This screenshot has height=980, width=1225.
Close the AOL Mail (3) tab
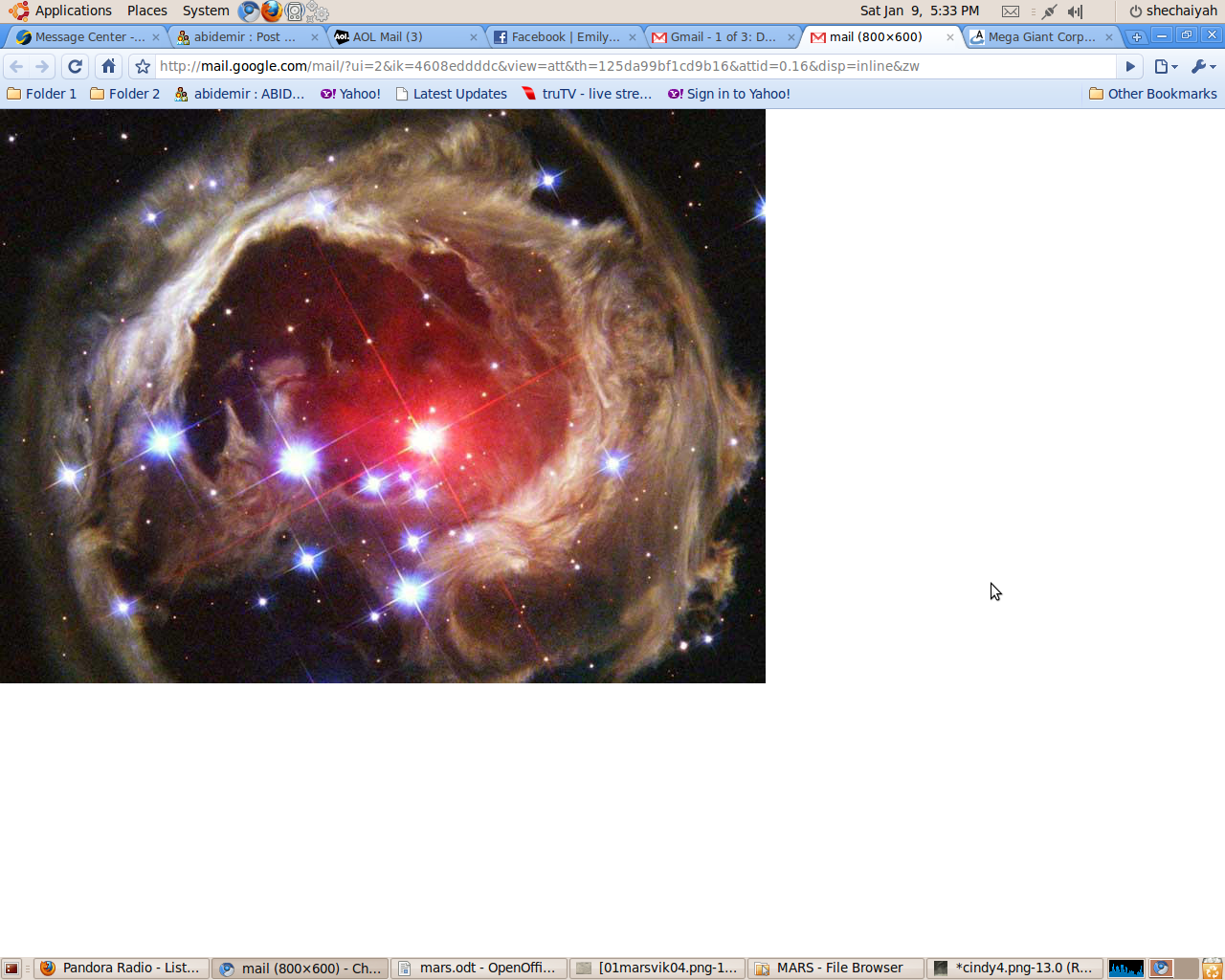(473, 37)
